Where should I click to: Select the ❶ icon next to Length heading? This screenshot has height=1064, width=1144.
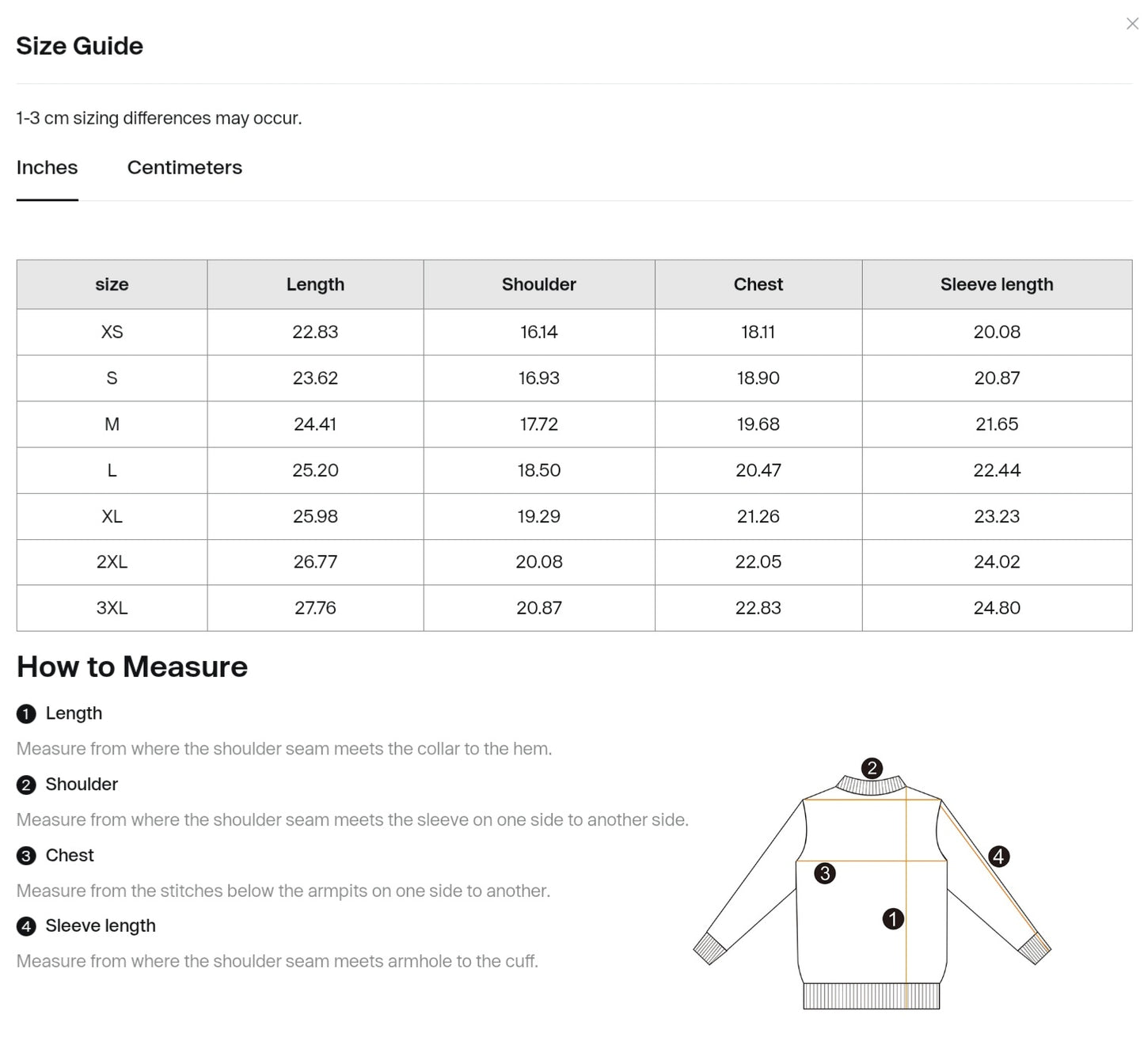pyautogui.click(x=26, y=713)
